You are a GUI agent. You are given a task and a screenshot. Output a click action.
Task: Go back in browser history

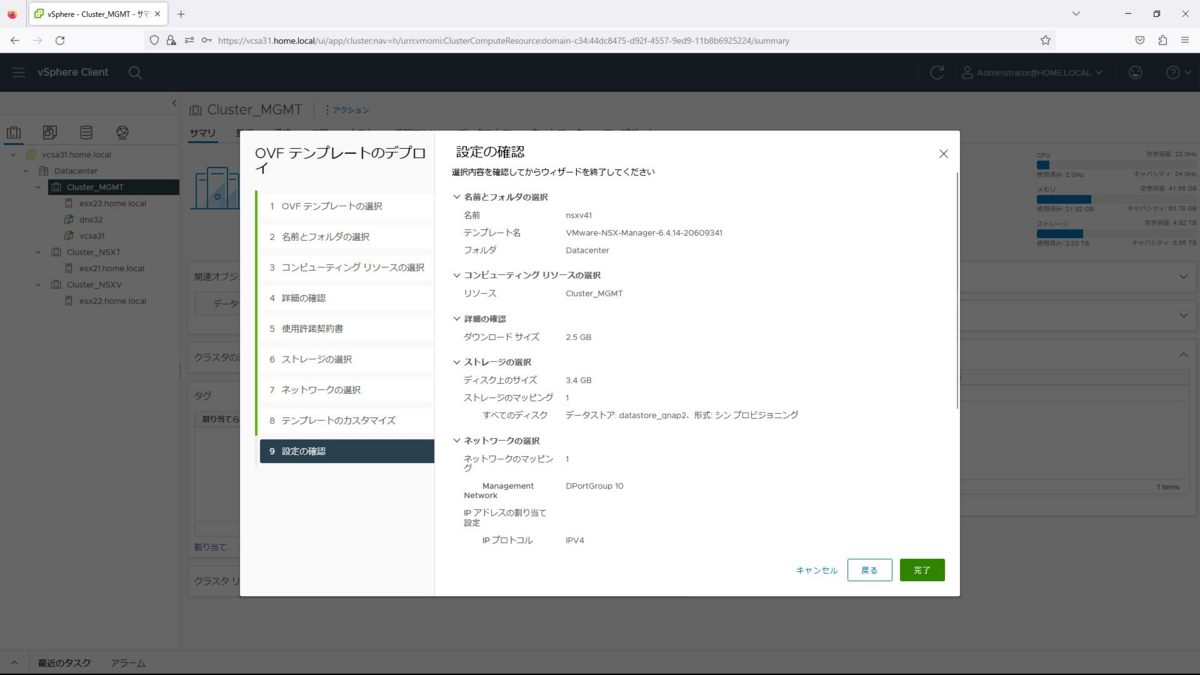[x=15, y=41]
